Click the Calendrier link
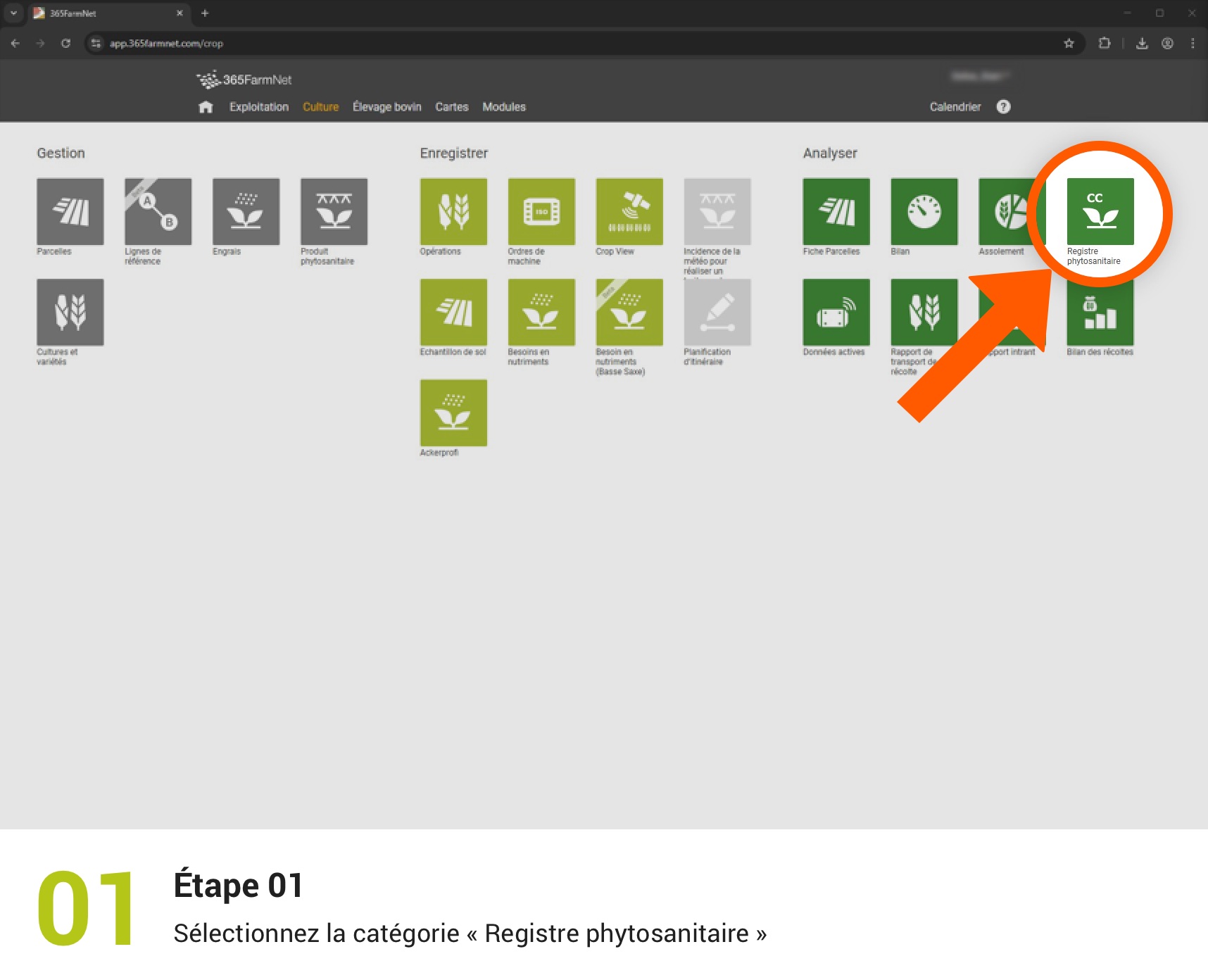Screen dimensions: 1208x980 pyautogui.click(x=955, y=107)
